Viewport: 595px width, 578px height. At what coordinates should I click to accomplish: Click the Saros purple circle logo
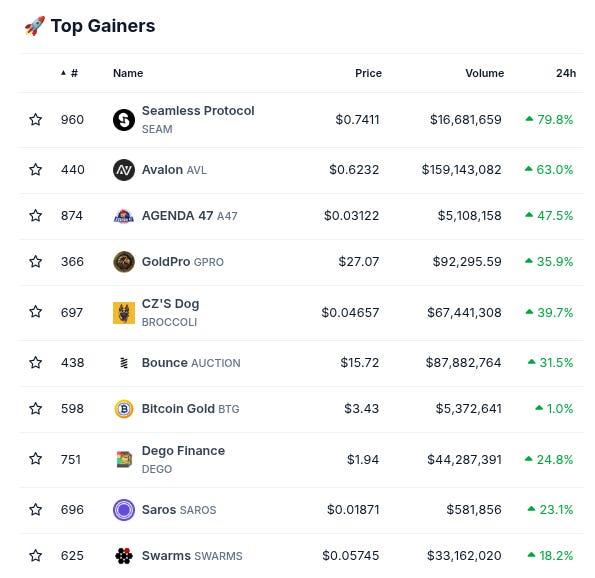pos(124,510)
